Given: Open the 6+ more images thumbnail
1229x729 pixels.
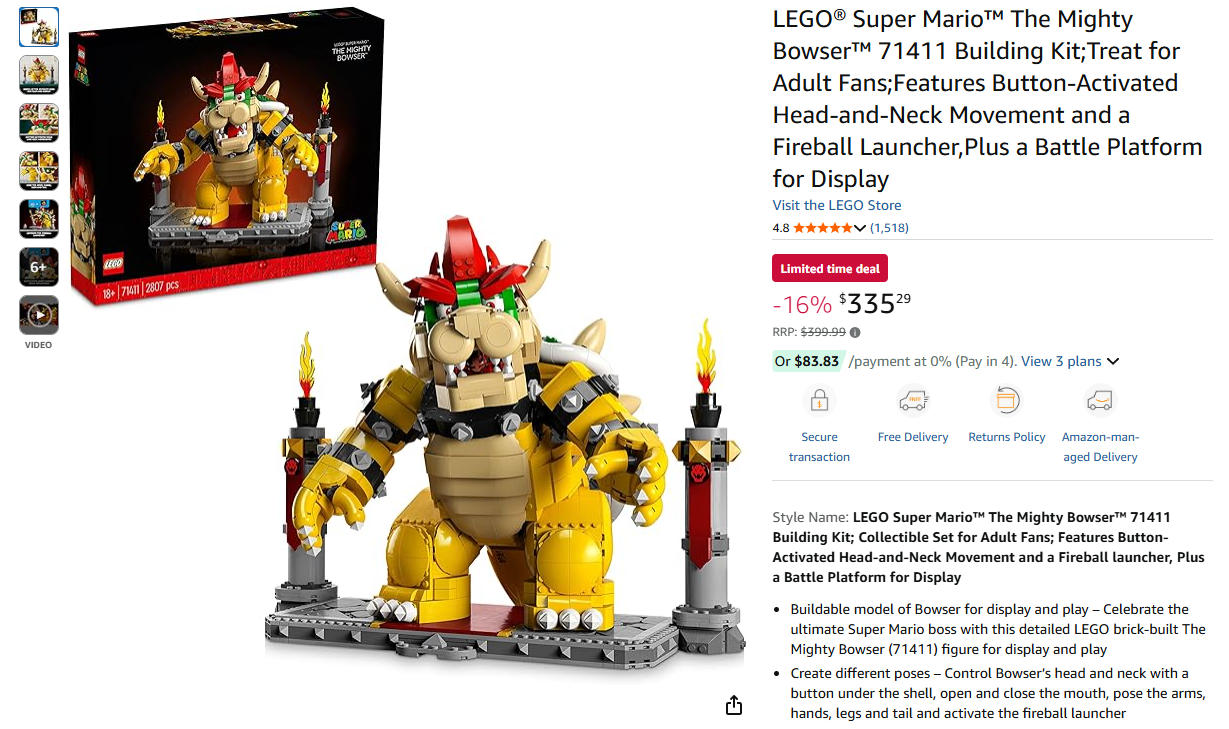Looking at the screenshot, I should point(39,267).
